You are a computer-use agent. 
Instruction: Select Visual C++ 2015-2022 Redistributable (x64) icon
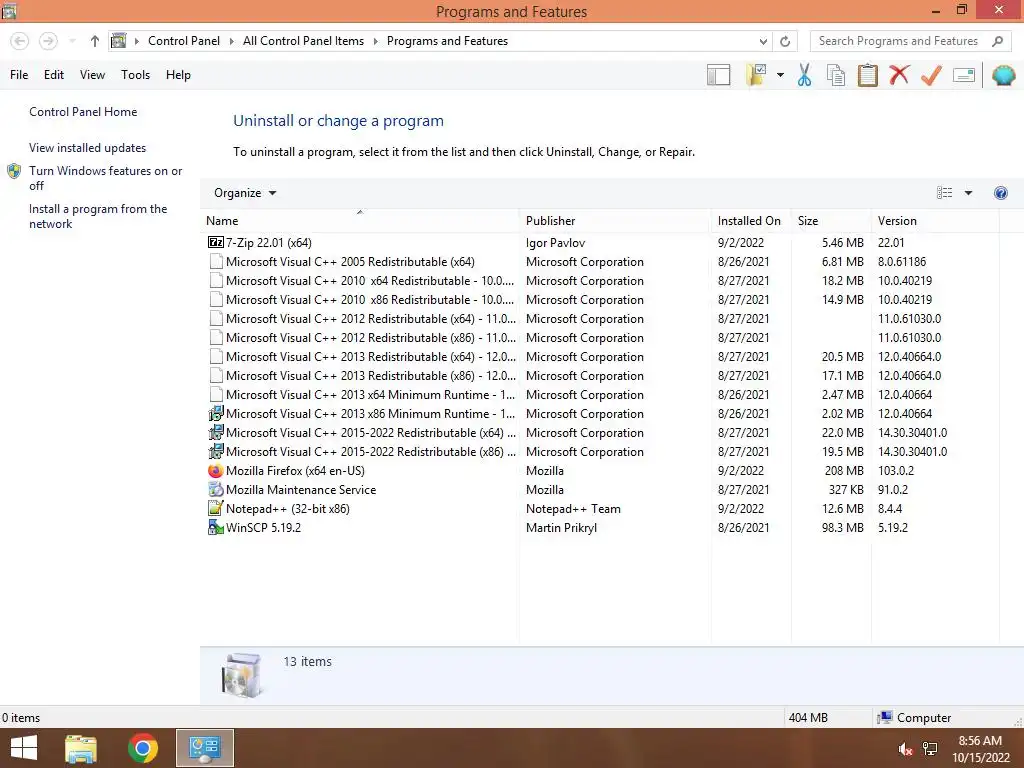tap(216, 432)
